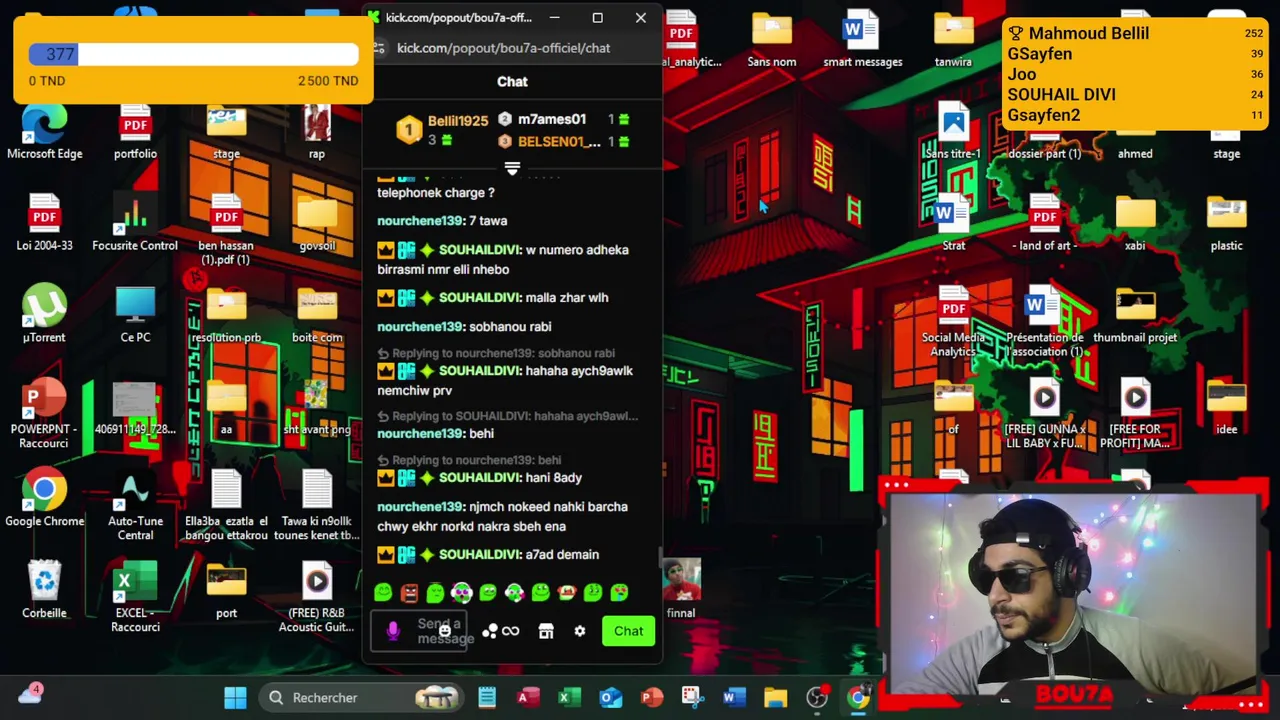The height and width of the screenshot is (720, 1280).
Task: Open EXCEL - Raccourci shortcut
Action: pyautogui.click(x=135, y=598)
